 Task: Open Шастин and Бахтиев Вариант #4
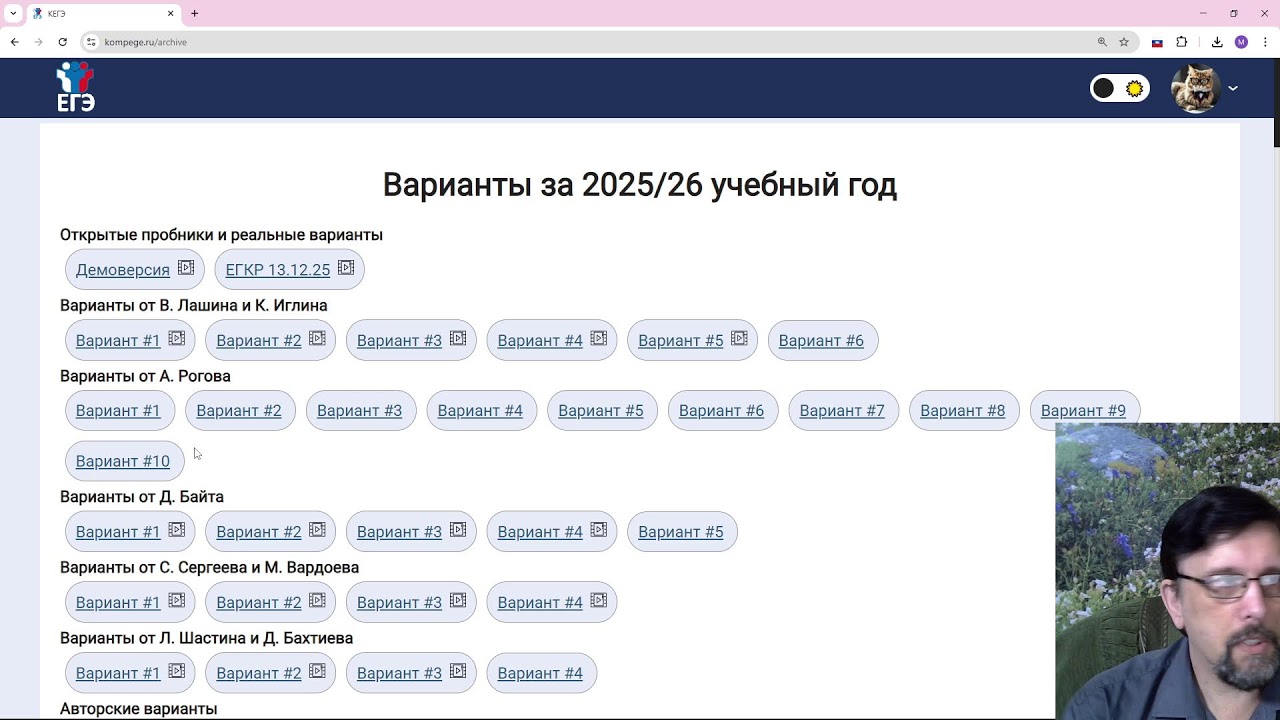tap(540, 673)
